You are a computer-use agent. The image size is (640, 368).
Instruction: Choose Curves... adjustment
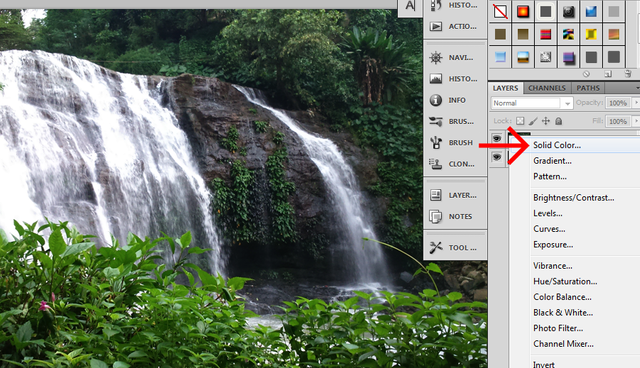pos(549,229)
